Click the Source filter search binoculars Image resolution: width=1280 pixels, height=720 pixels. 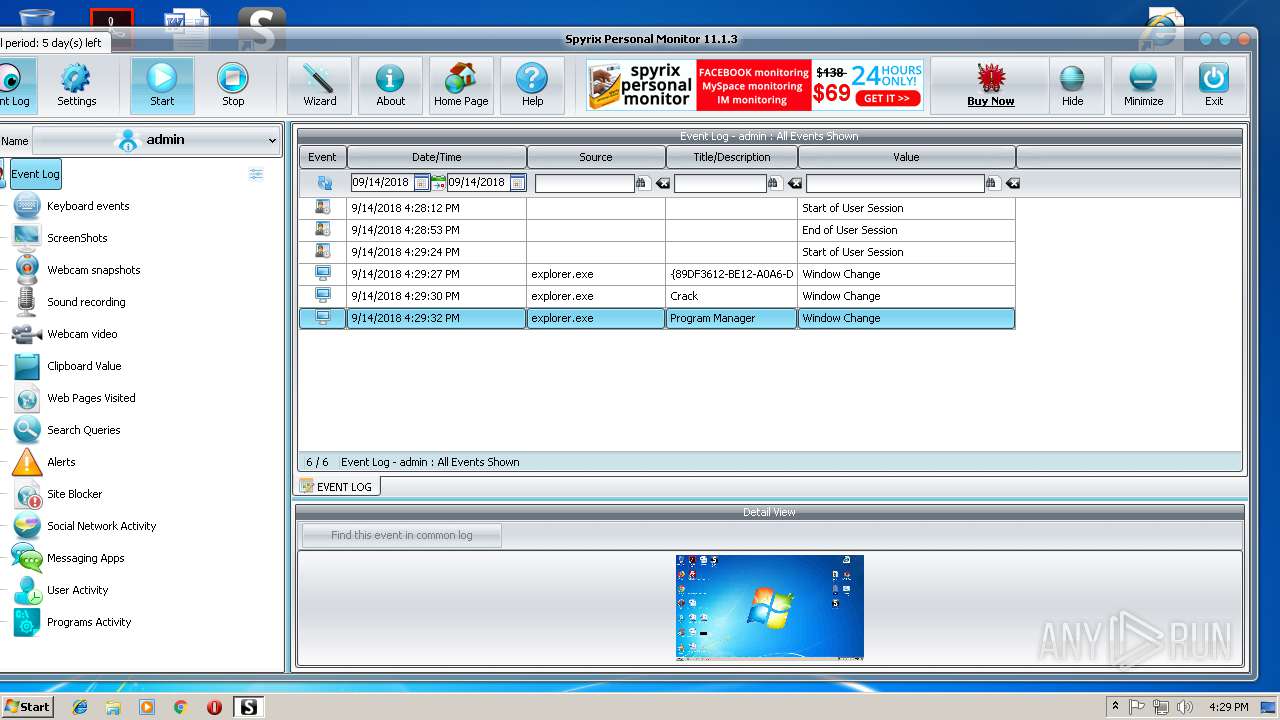(642, 183)
